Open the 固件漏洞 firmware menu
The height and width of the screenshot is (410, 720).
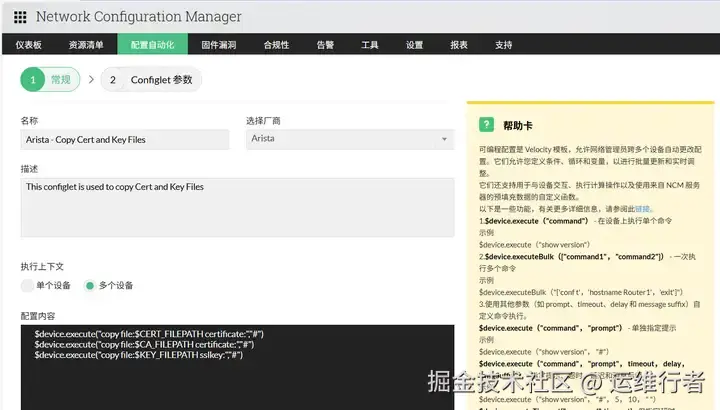[219, 45]
